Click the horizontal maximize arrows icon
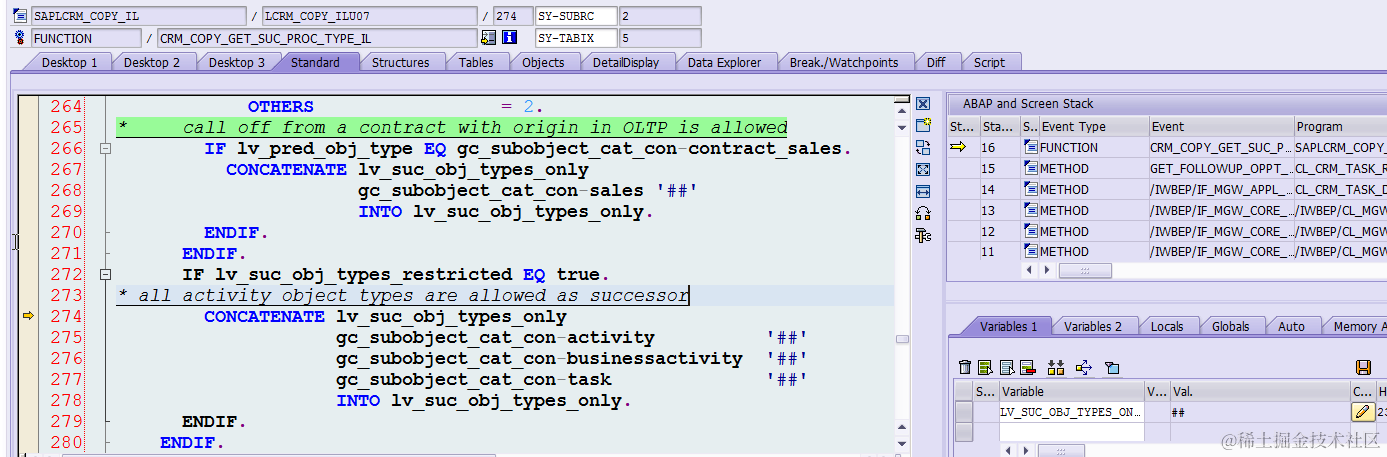This screenshot has width=1387, height=457. tap(923, 192)
